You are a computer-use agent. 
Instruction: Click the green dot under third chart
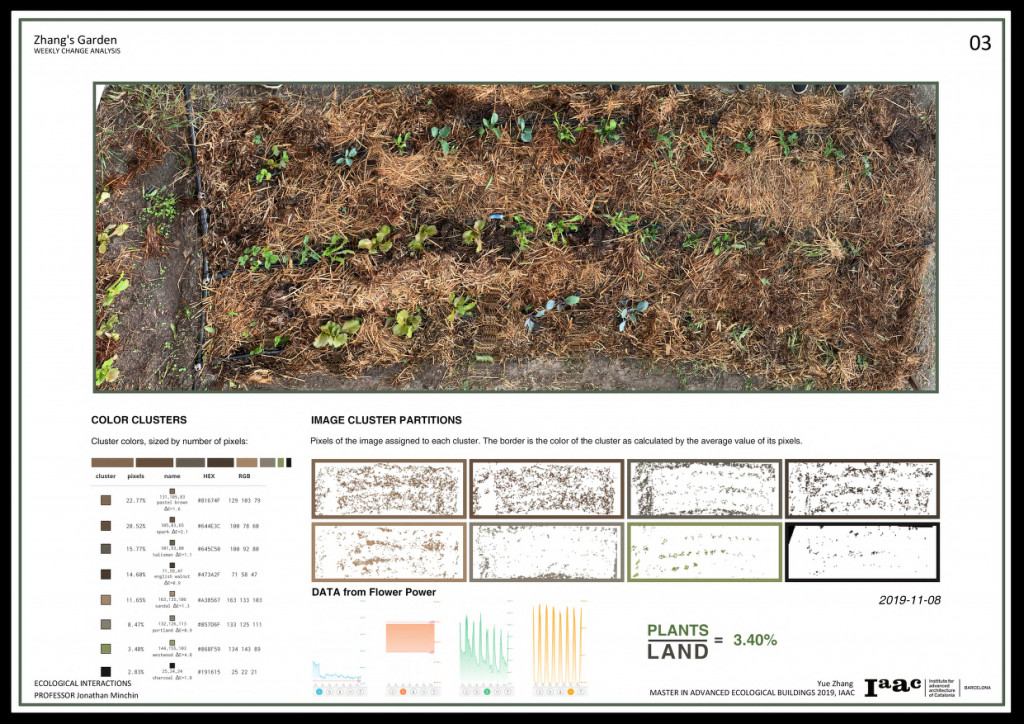coord(486,691)
